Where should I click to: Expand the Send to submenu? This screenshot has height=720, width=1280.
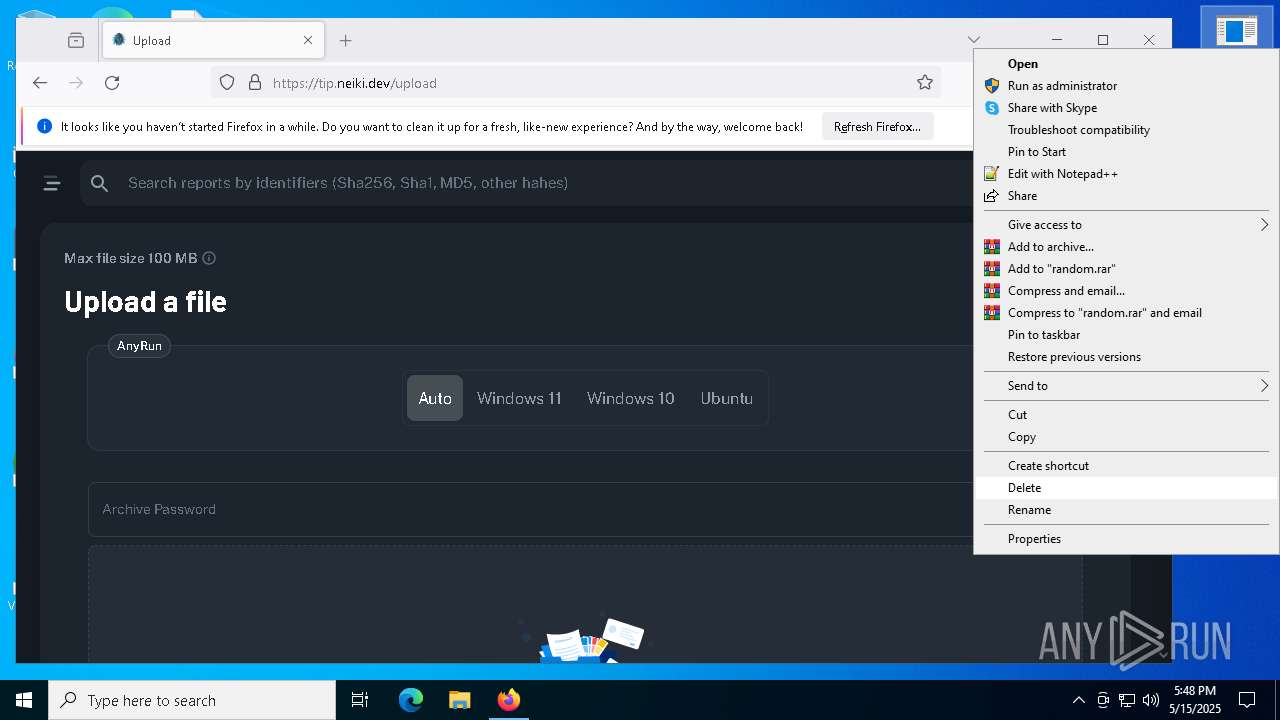point(1126,386)
